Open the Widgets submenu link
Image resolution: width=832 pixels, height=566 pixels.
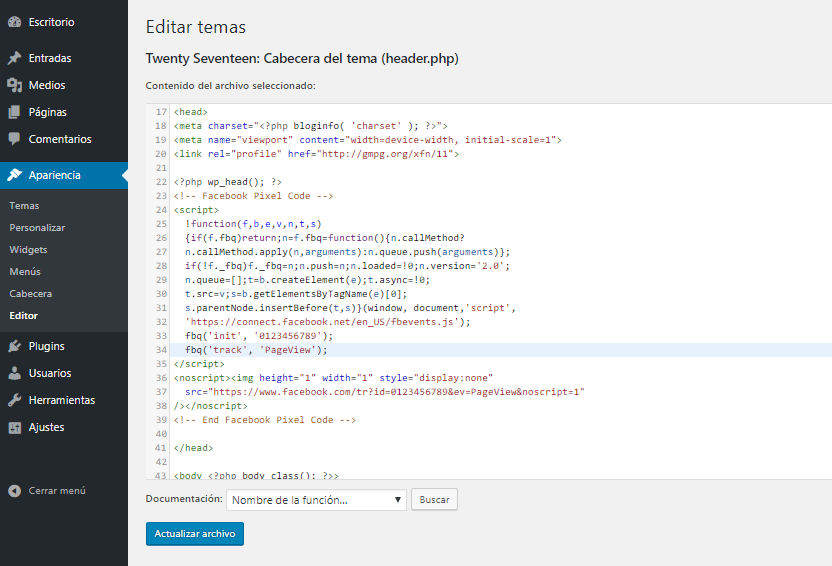click(x=28, y=249)
